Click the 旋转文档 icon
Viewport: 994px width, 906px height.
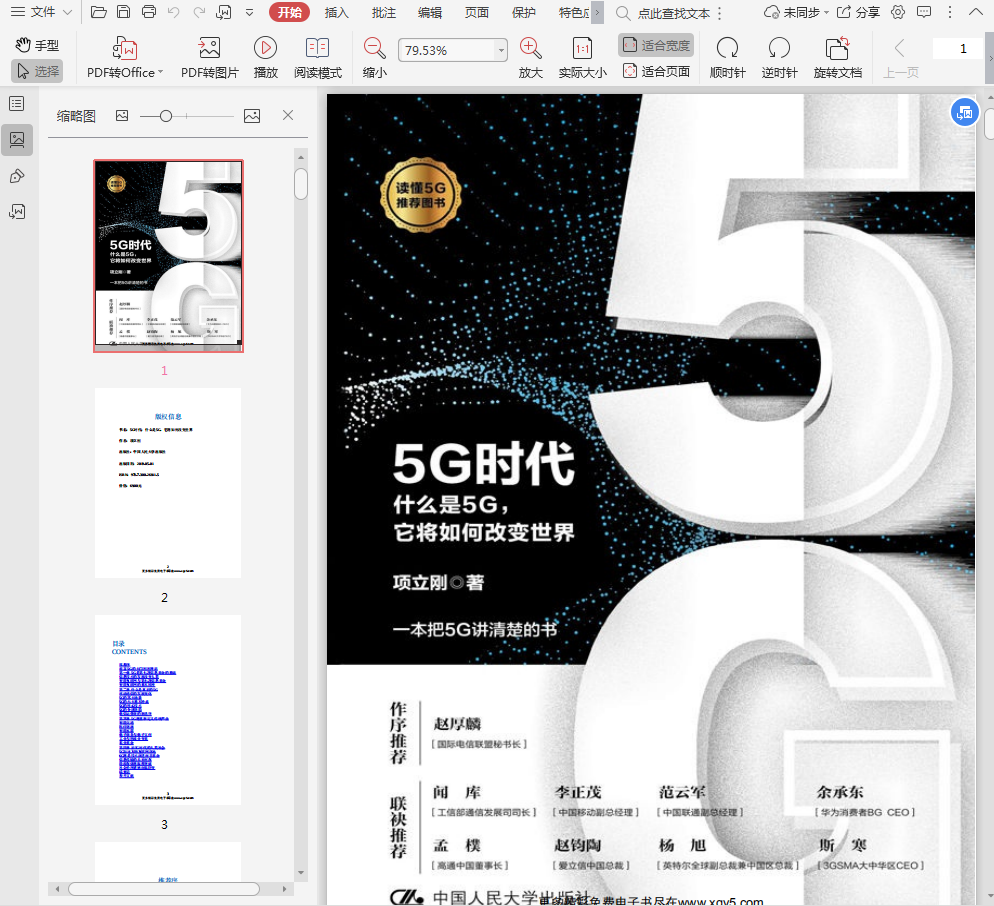click(837, 48)
